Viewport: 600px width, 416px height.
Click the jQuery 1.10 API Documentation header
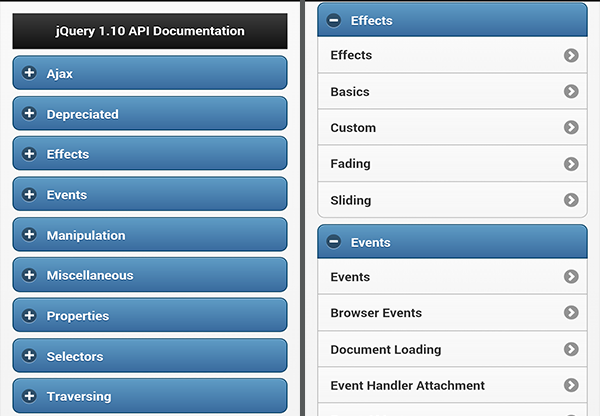coord(150,31)
